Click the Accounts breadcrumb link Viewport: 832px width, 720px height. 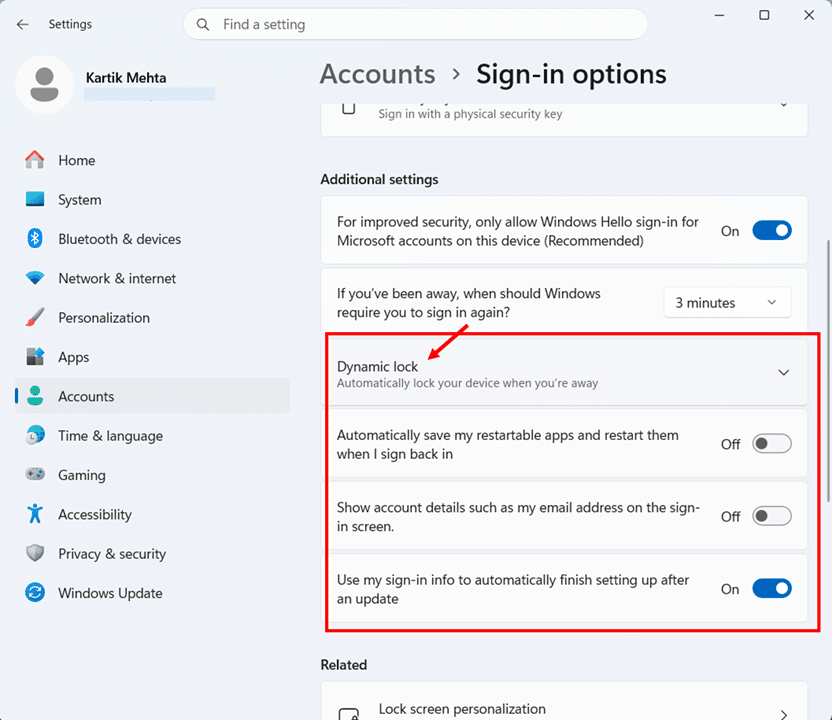click(377, 74)
